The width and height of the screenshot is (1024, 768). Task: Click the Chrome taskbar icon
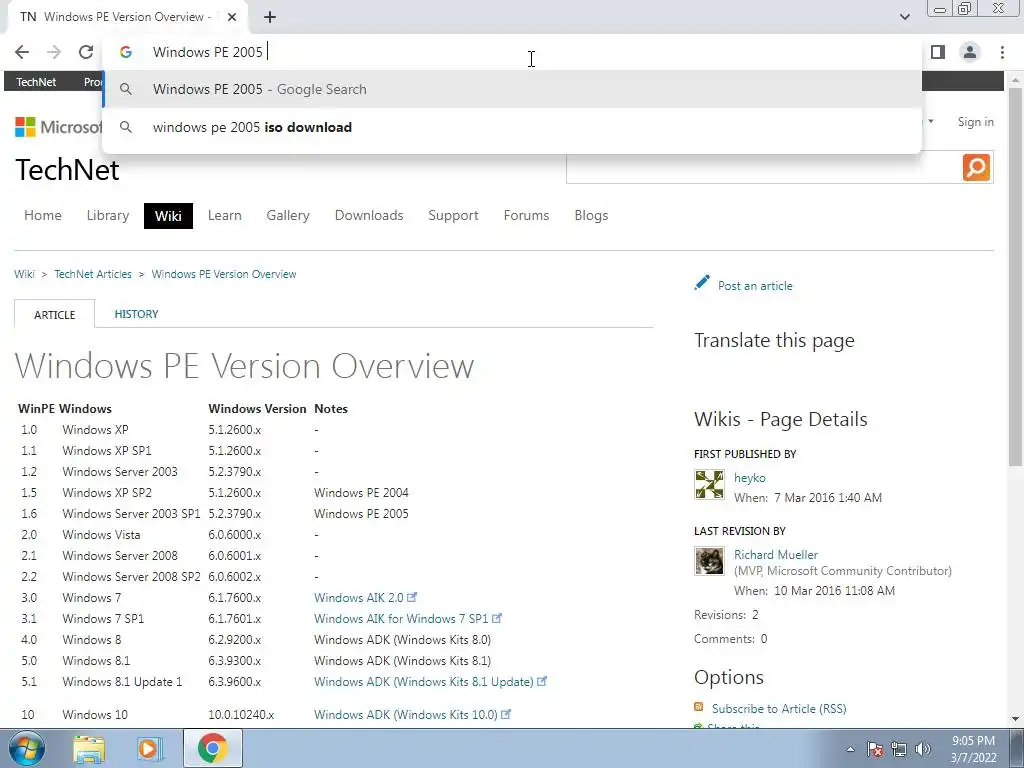[212, 748]
